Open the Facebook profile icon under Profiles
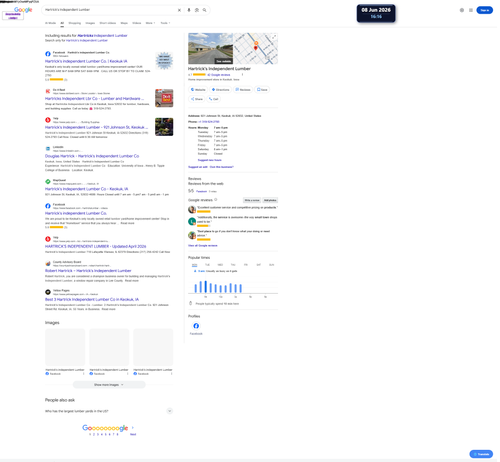 (x=196, y=326)
